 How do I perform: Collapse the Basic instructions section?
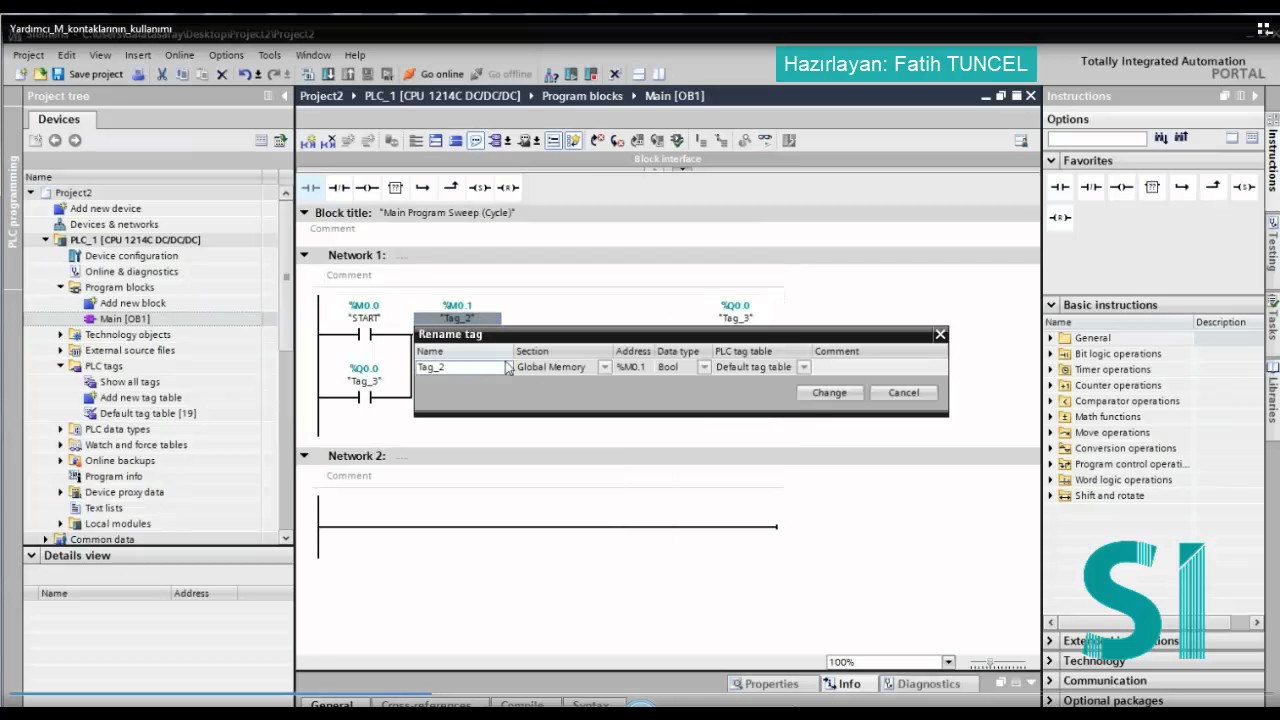tap(1051, 305)
